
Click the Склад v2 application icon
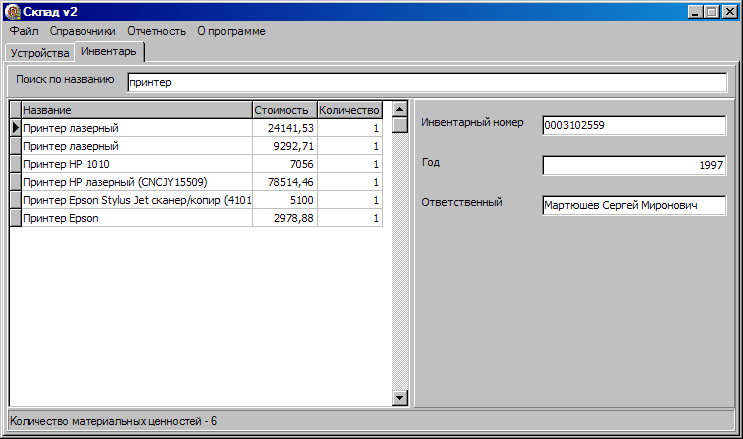click(13, 12)
